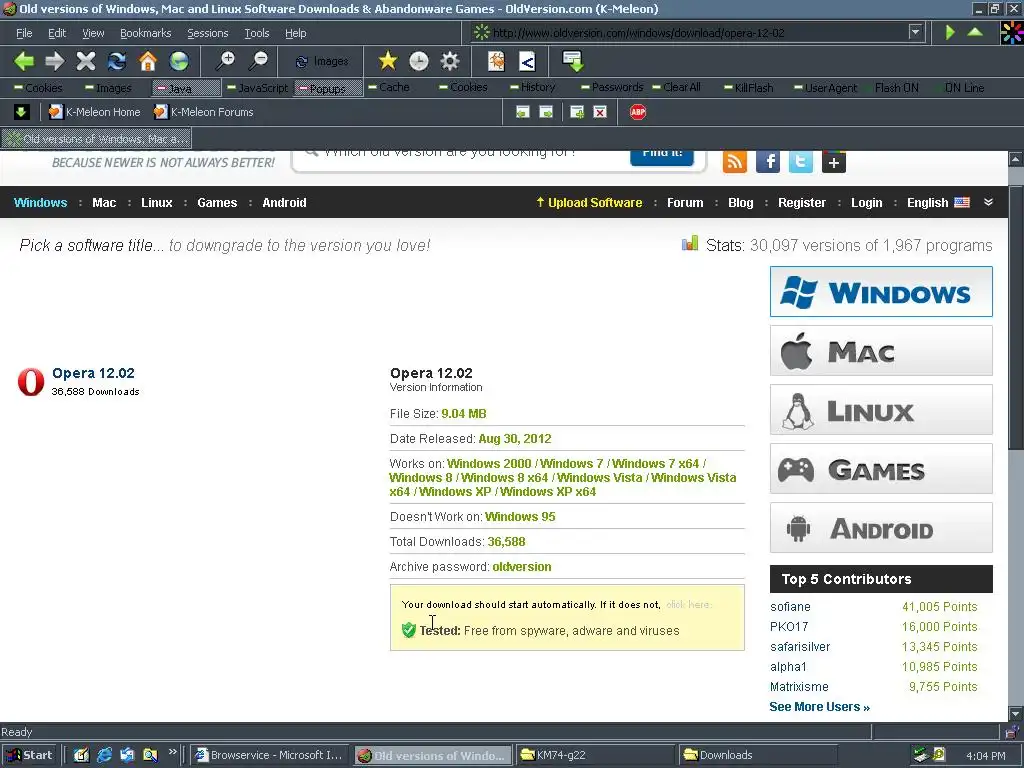Image resolution: width=1024 pixels, height=768 pixels.
Task: Reload the page with refresh icon
Action: pyautogui.click(x=117, y=61)
